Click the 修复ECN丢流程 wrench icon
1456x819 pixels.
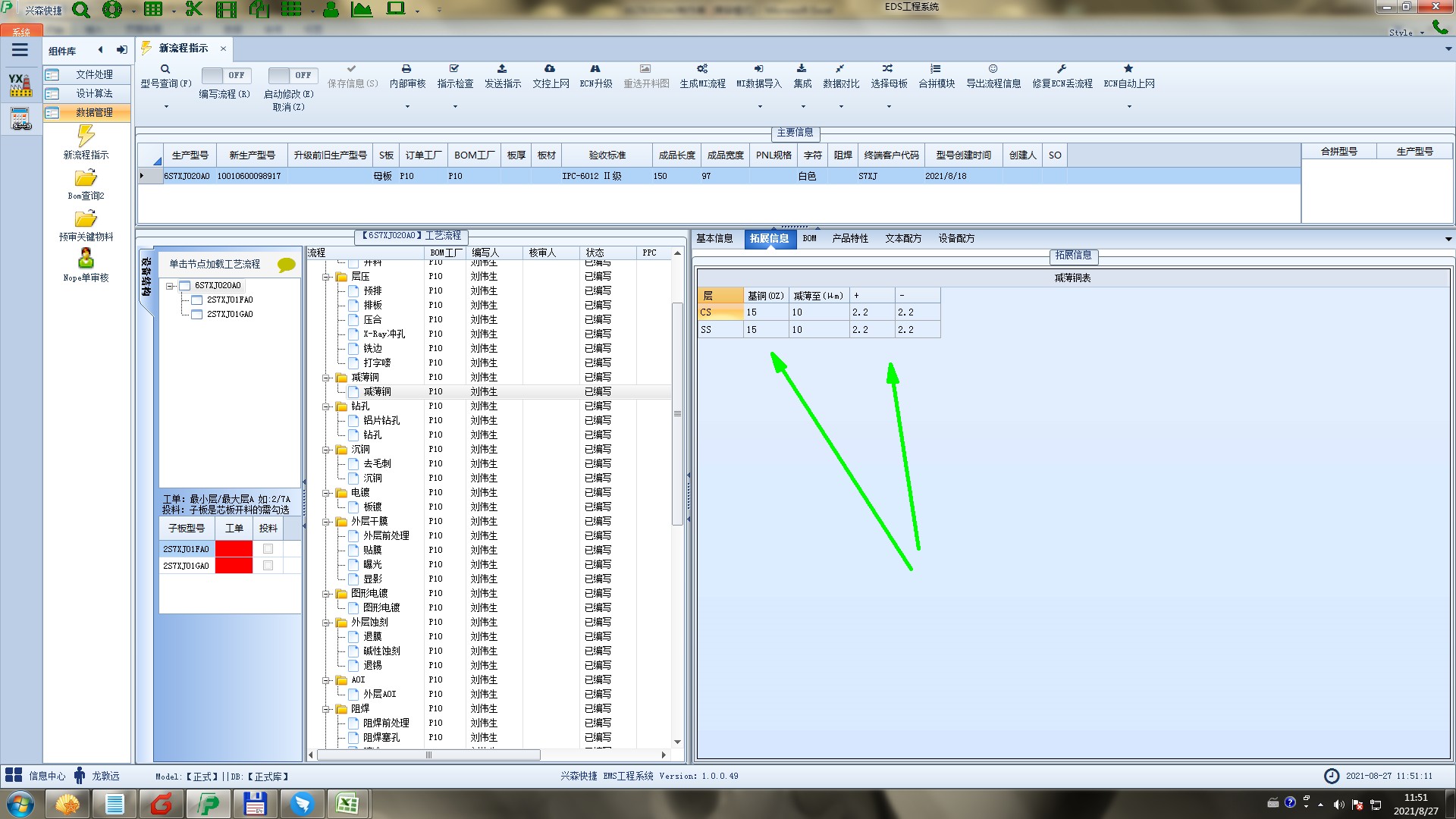(x=1062, y=69)
